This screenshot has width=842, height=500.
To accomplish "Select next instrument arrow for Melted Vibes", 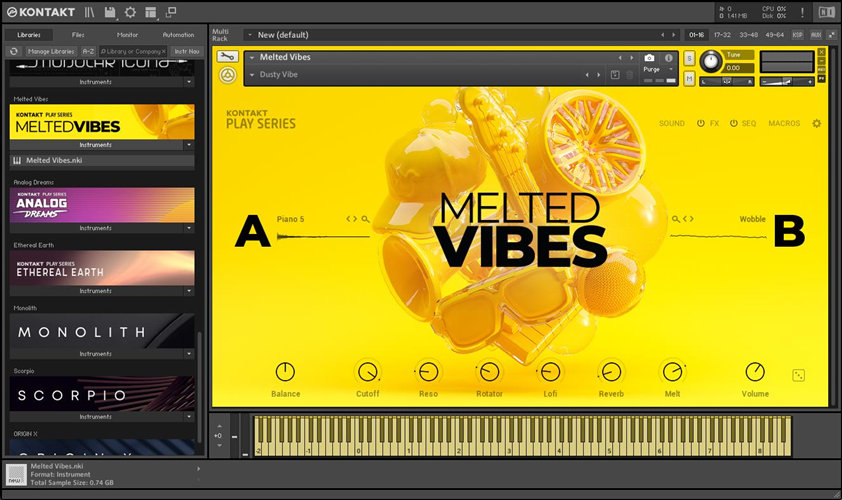I will click(x=632, y=57).
